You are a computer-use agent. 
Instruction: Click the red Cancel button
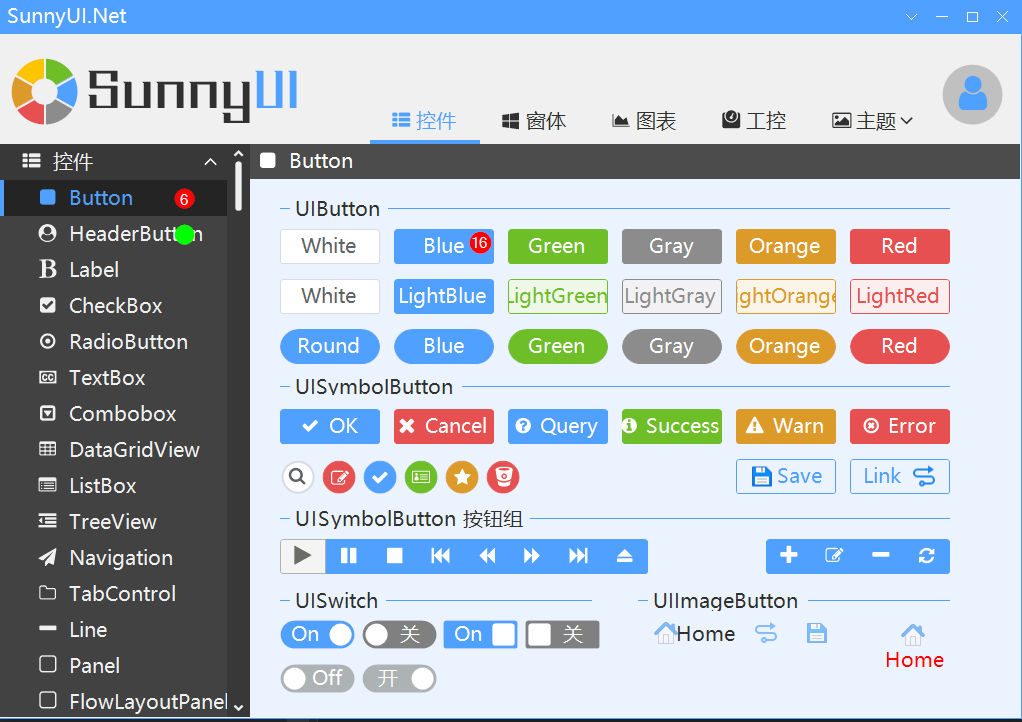(444, 426)
